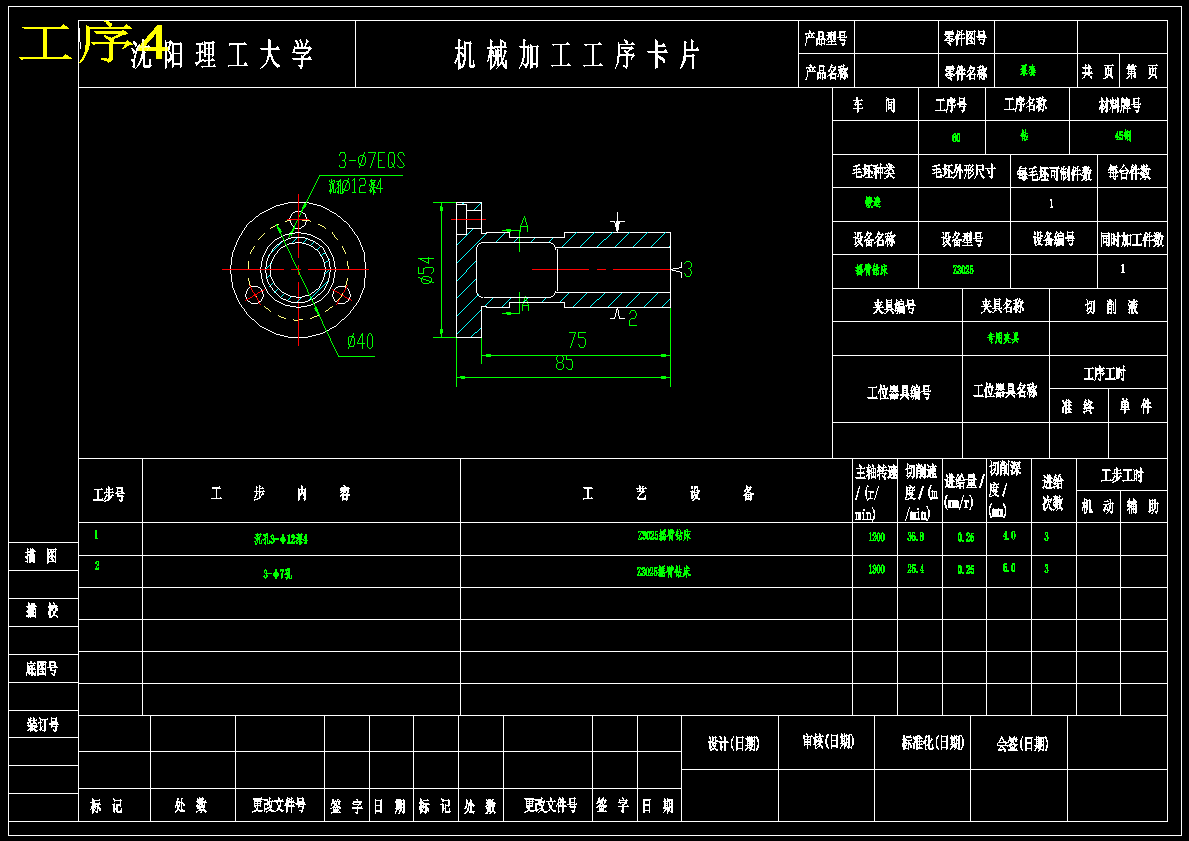
Task: Click the title 机械加工工序卡片
Action: [x=576, y=55]
